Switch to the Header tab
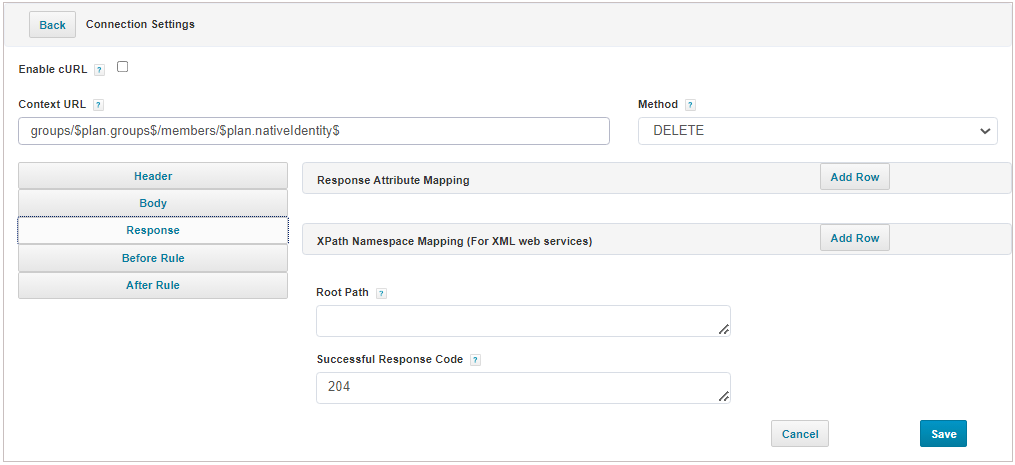This screenshot has width=1015, height=465. coord(153,176)
